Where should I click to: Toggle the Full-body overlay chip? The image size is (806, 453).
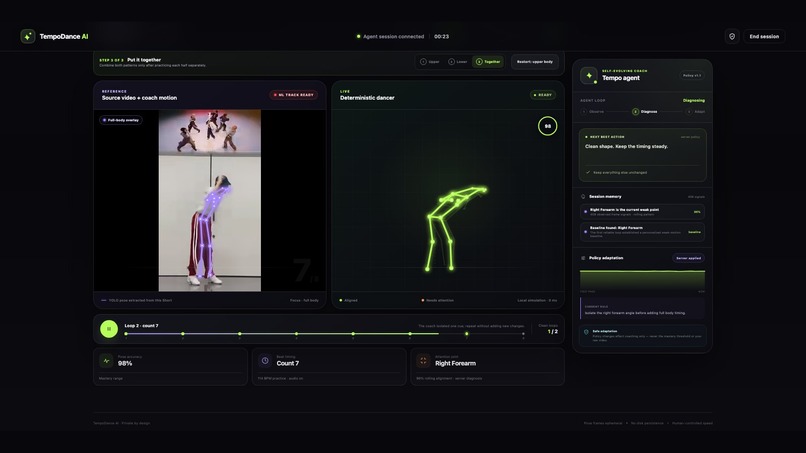click(x=121, y=120)
